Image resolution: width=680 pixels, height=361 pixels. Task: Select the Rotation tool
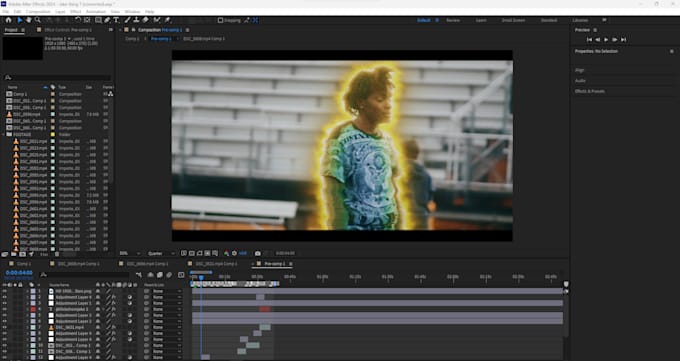coord(78,20)
